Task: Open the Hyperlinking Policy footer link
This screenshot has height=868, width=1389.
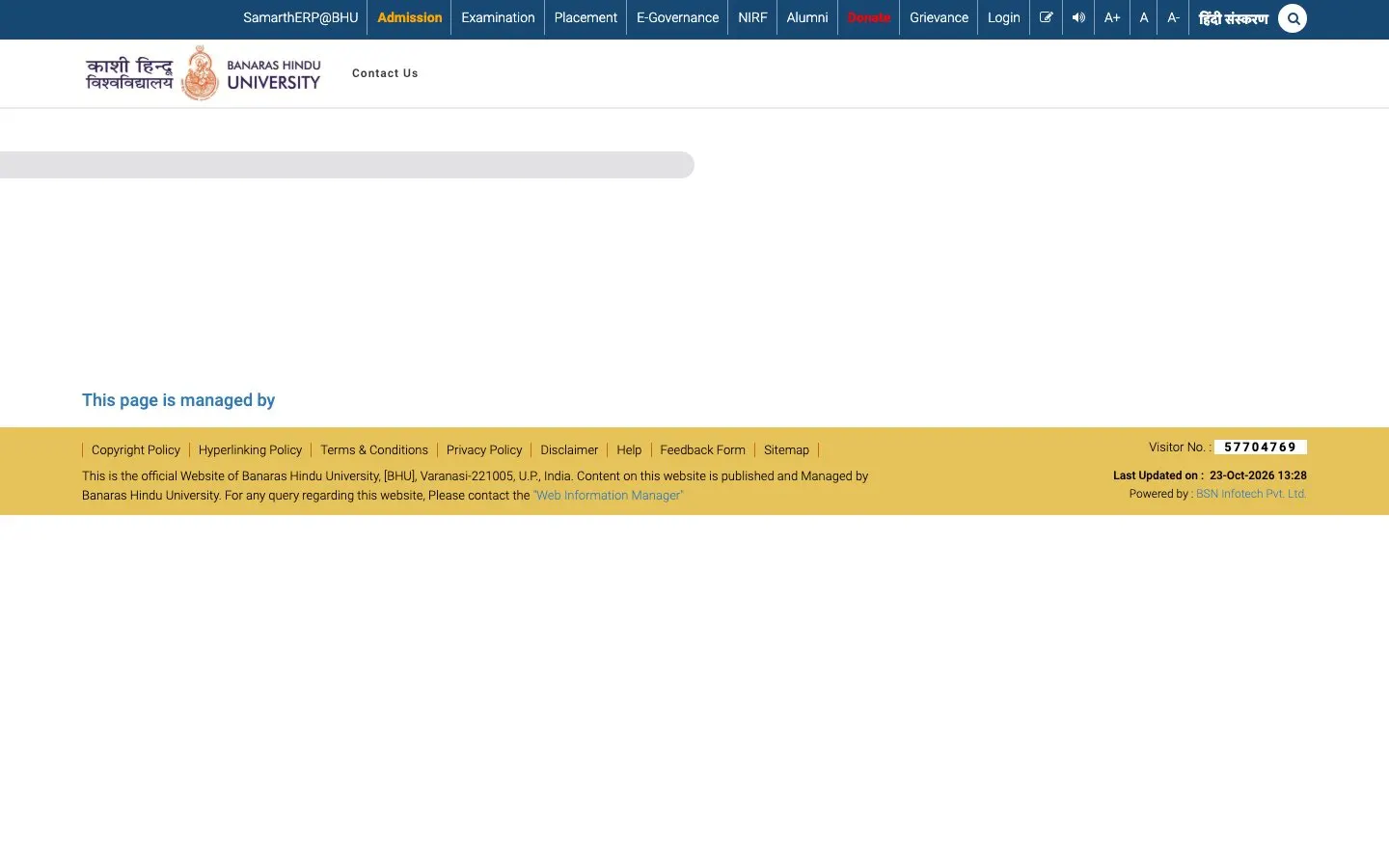Action: pyautogui.click(x=250, y=450)
